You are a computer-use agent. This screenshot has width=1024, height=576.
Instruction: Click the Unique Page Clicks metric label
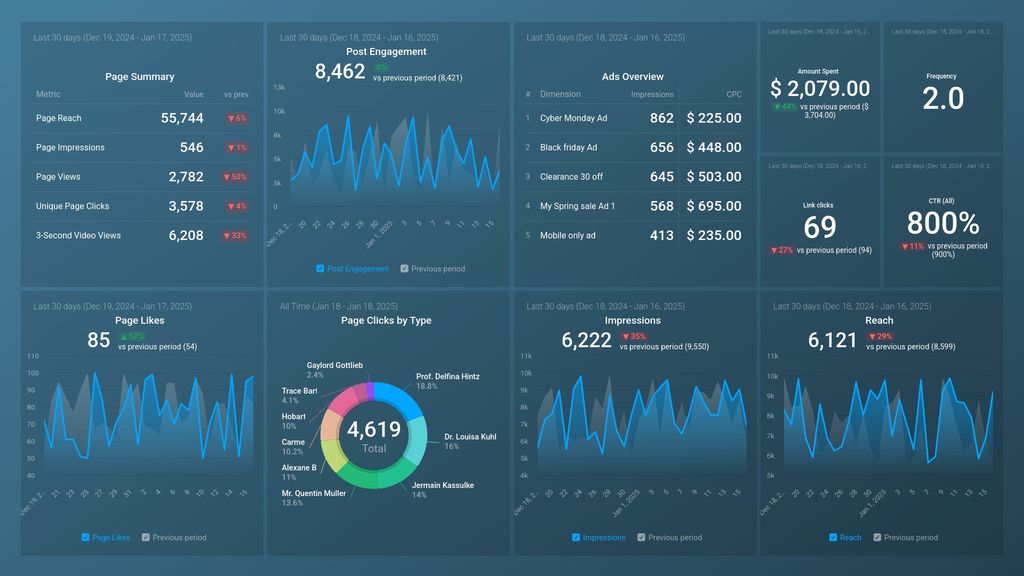(72, 206)
